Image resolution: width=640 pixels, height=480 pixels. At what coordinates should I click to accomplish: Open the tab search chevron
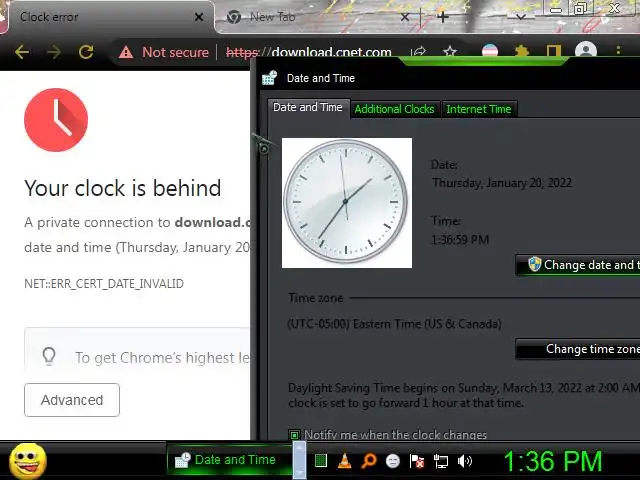520,17
